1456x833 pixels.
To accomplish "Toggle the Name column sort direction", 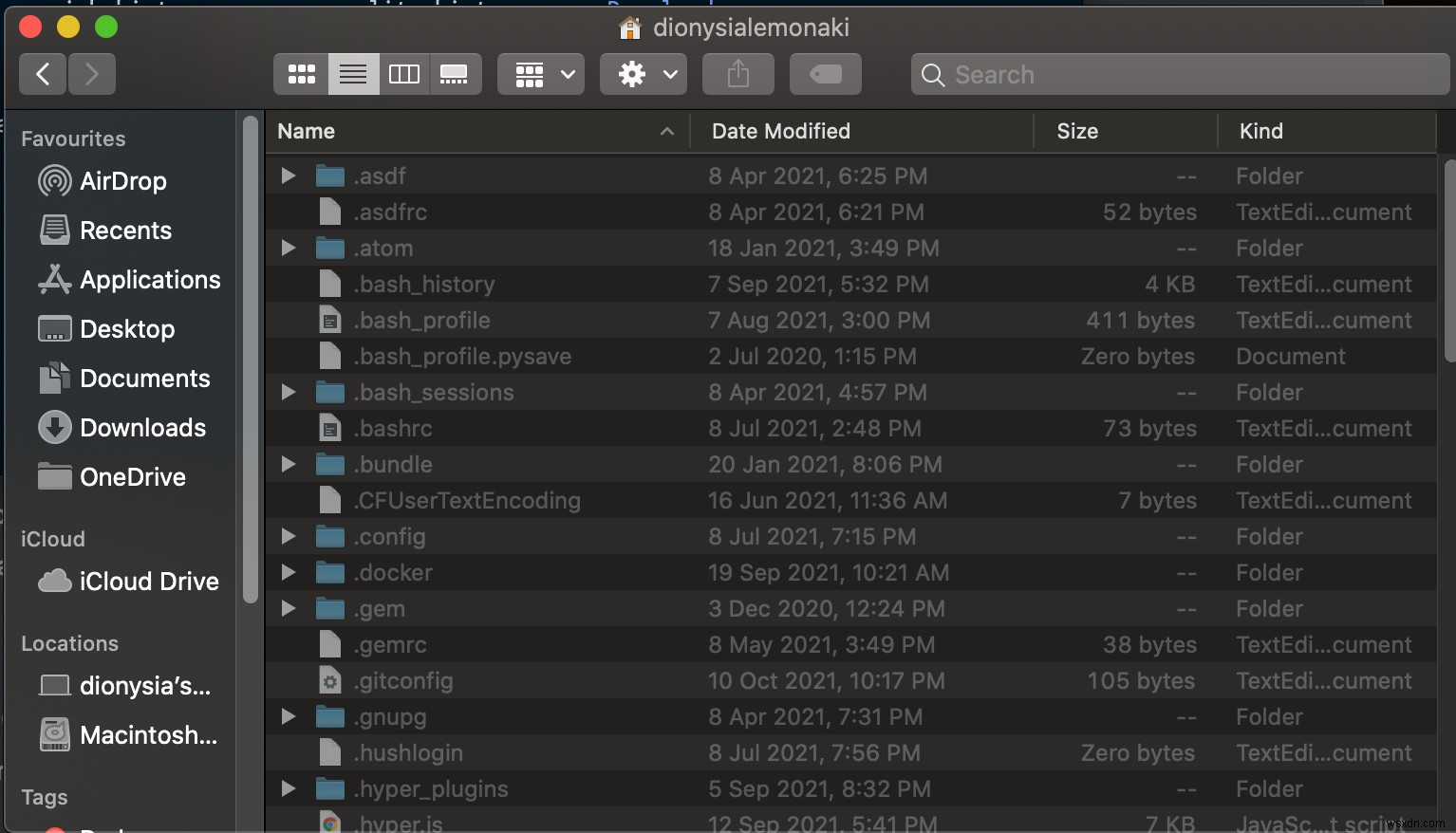I will click(306, 131).
